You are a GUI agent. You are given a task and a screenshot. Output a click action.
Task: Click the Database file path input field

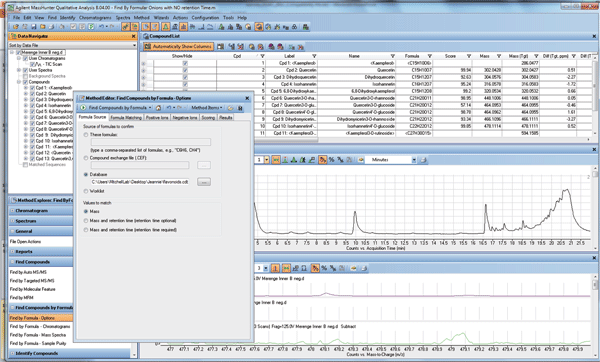pyautogui.click(x=140, y=182)
